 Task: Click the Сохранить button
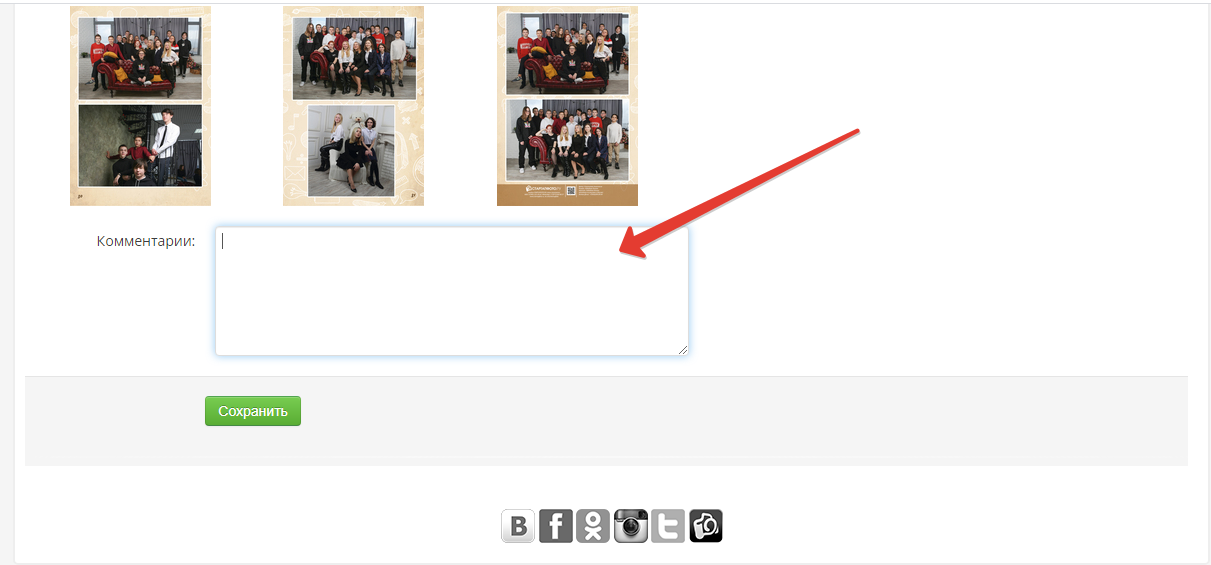click(253, 411)
